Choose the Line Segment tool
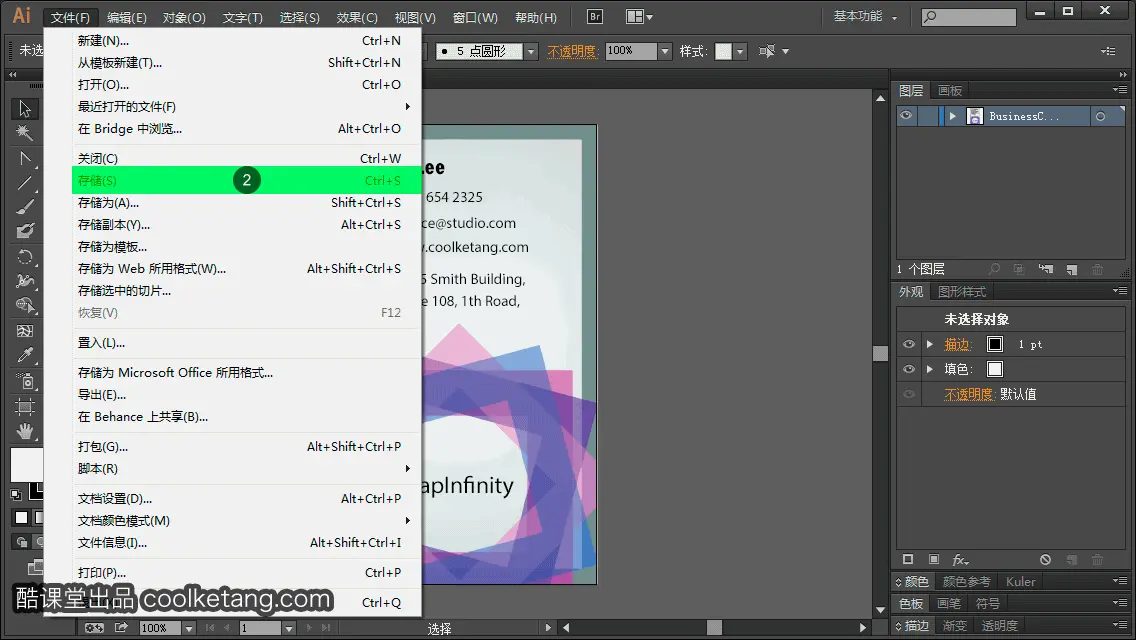This screenshot has width=1136, height=640. coord(25,183)
